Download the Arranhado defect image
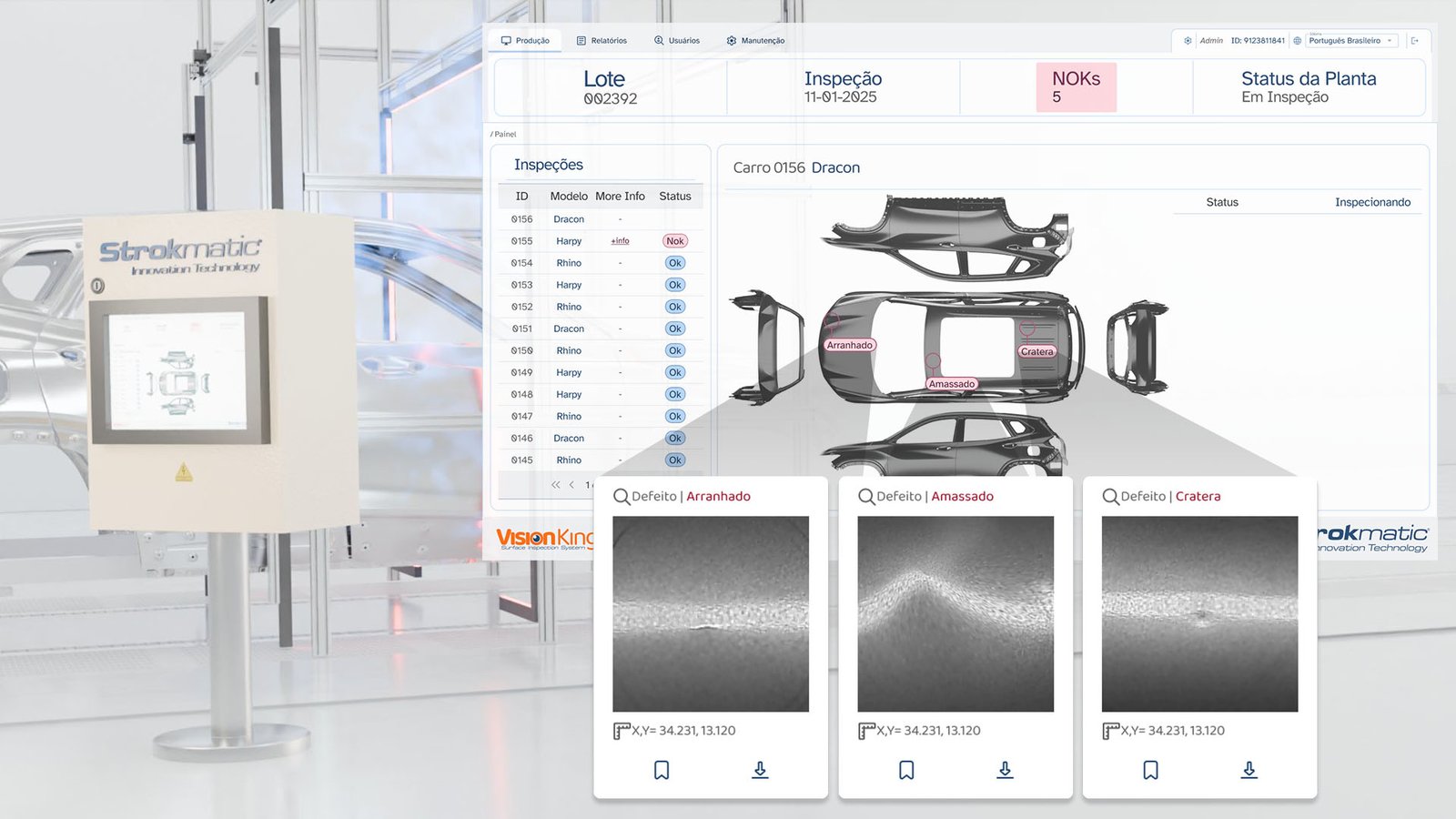Viewport: 1456px width, 819px height. pyautogui.click(x=760, y=770)
